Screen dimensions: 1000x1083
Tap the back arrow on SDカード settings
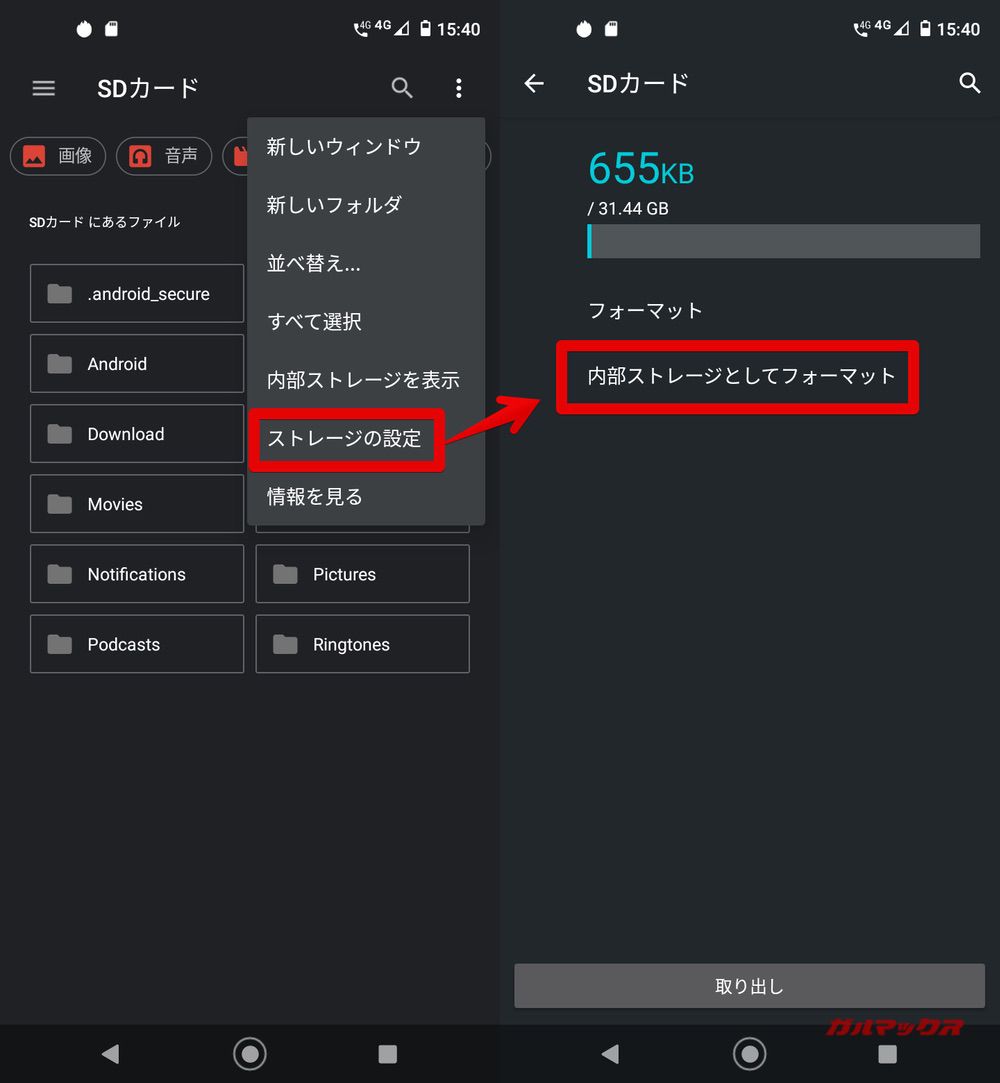coord(534,84)
